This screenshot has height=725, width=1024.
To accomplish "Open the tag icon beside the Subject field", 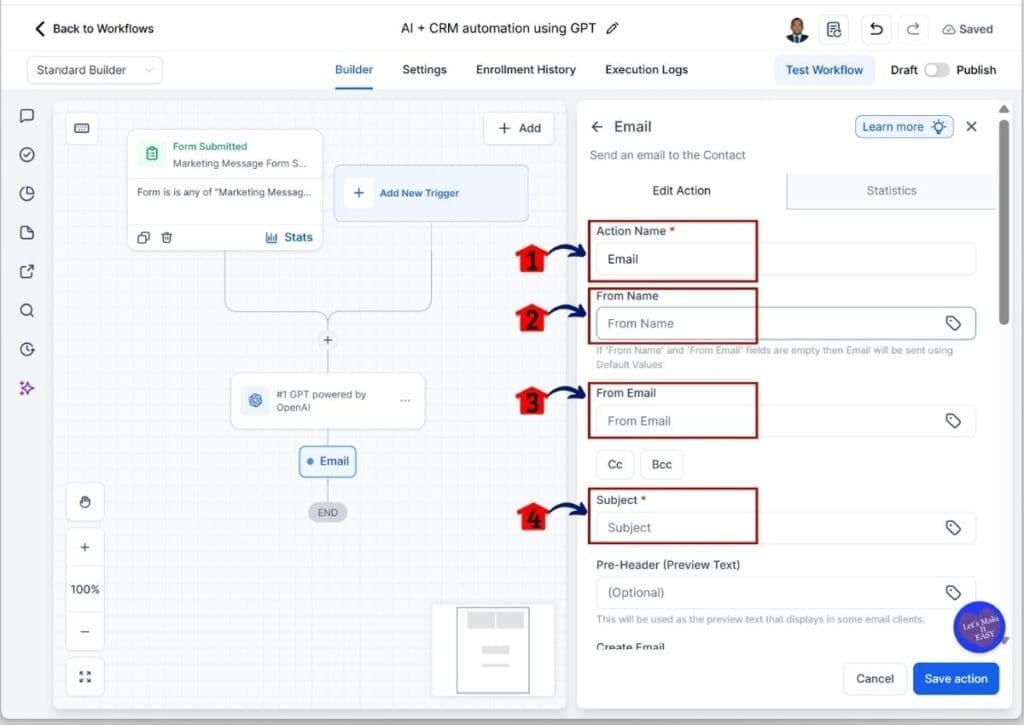I will coord(953,528).
